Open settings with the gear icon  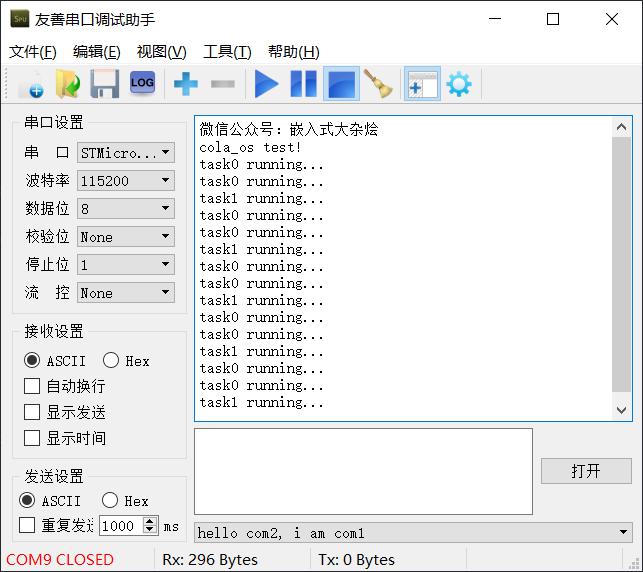pyautogui.click(x=458, y=84)
